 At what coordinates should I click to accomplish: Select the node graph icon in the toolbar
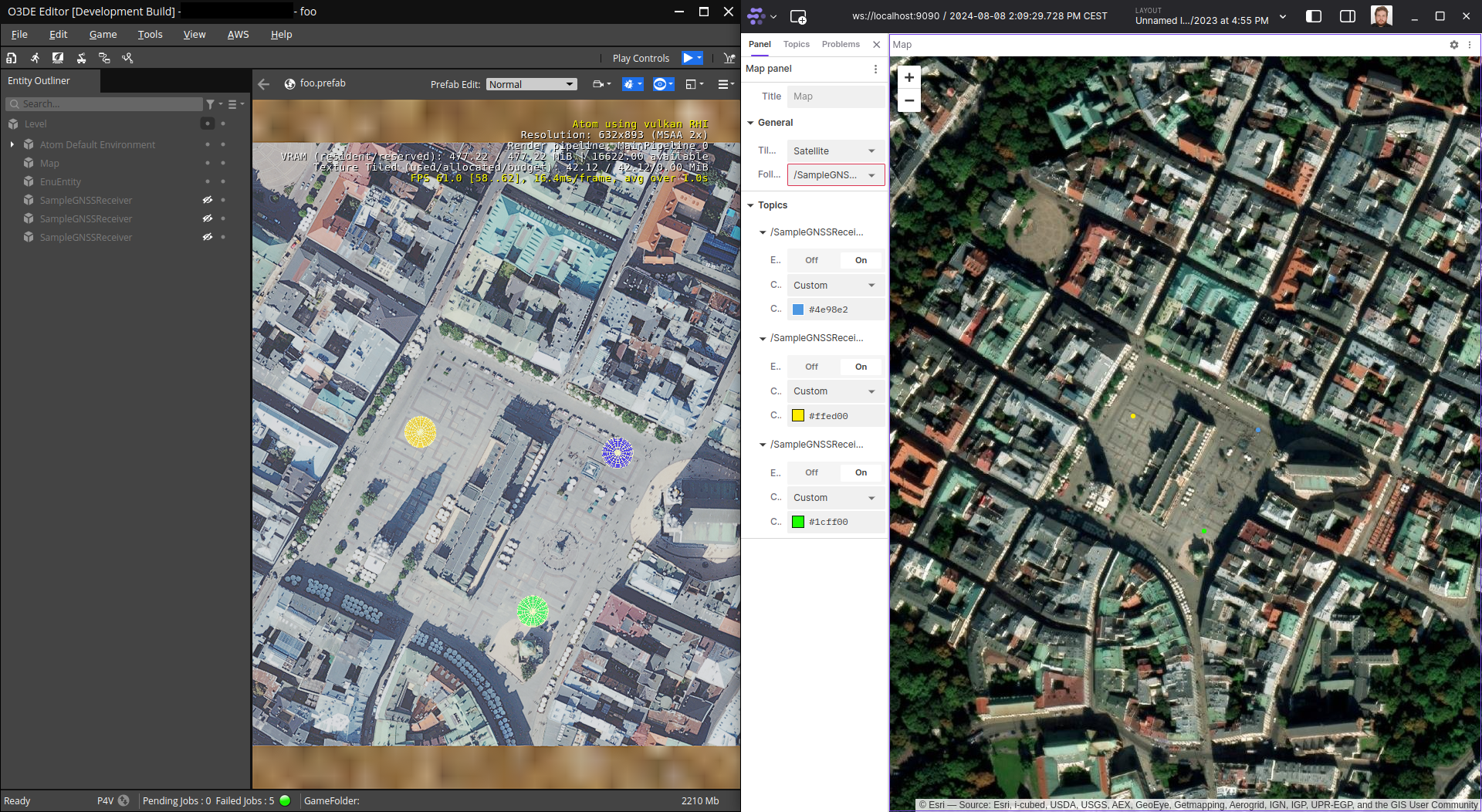tap(104, 58)
